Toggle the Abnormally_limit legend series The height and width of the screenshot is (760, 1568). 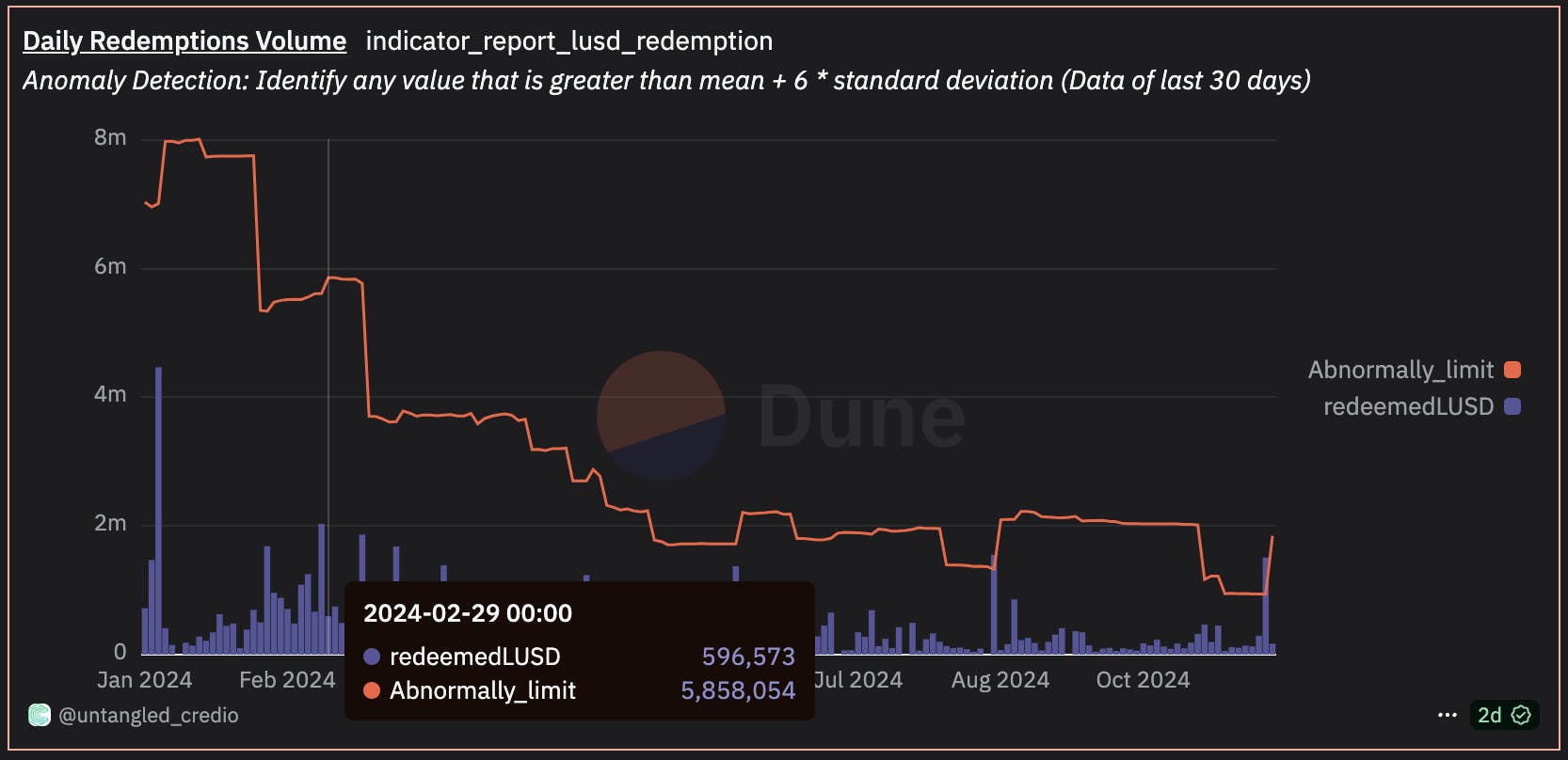[1414, 370]
